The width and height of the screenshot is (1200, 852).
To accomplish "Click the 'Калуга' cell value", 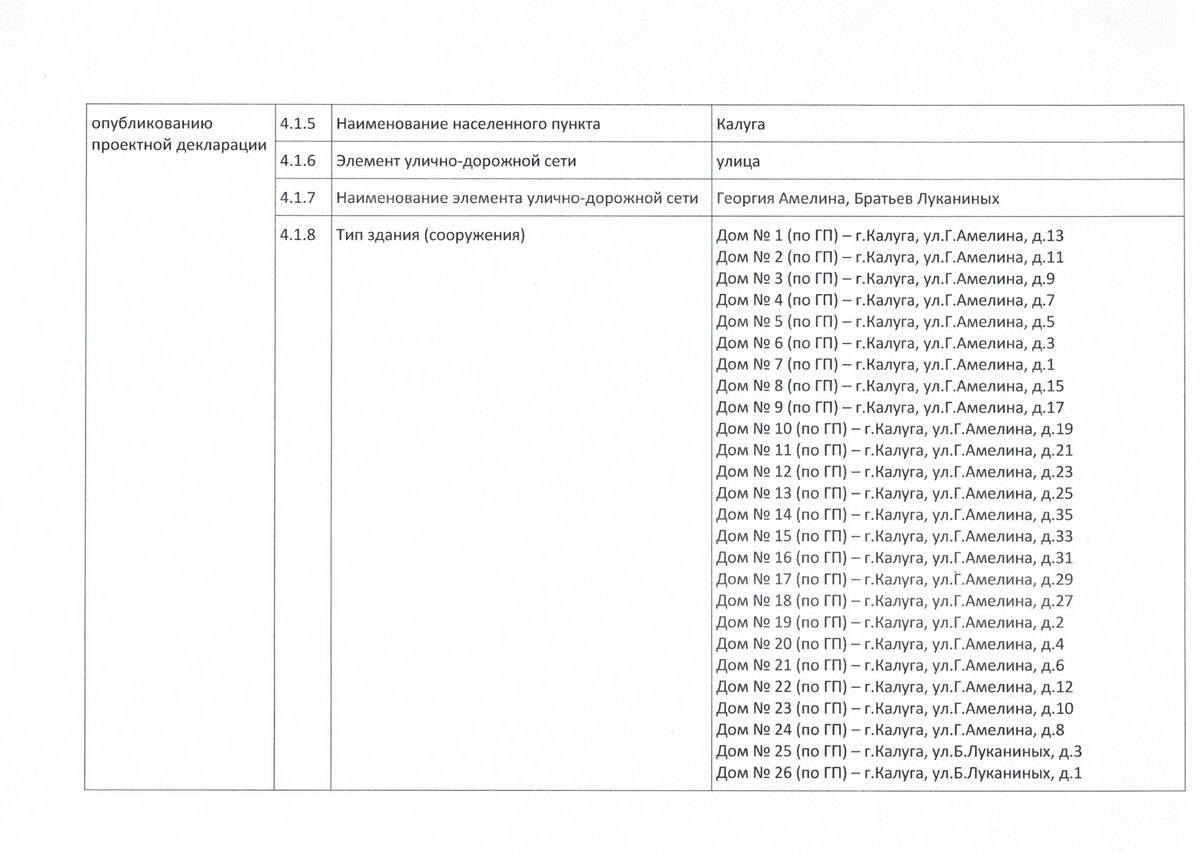I will click(741, 125).
